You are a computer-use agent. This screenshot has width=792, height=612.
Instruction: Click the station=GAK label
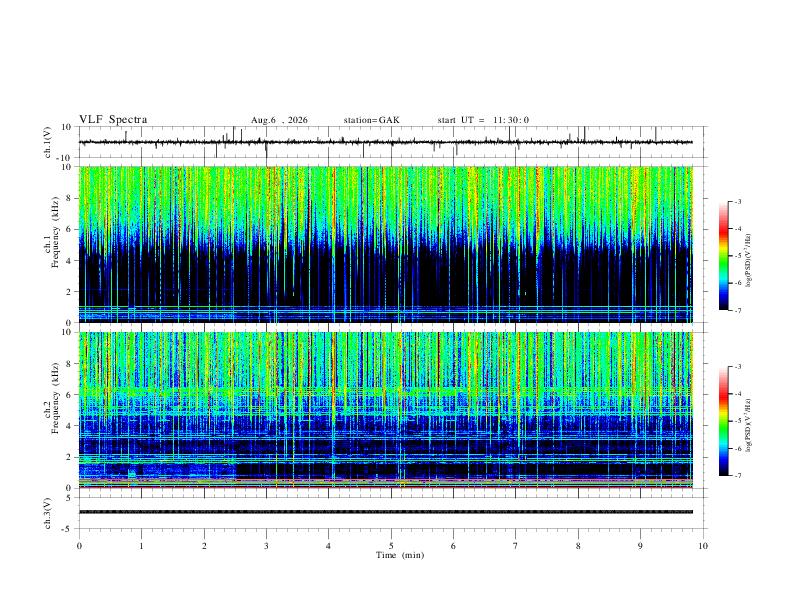(x=371, y=120)
